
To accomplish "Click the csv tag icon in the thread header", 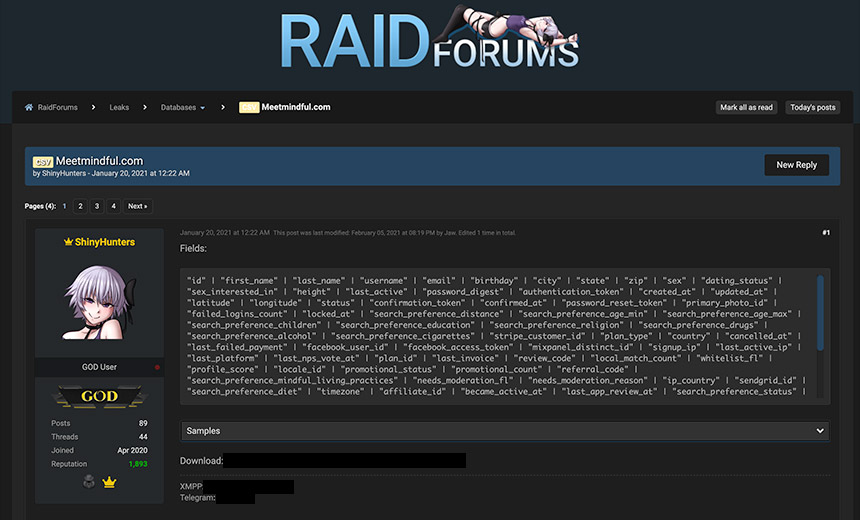I will coord(43,161).
